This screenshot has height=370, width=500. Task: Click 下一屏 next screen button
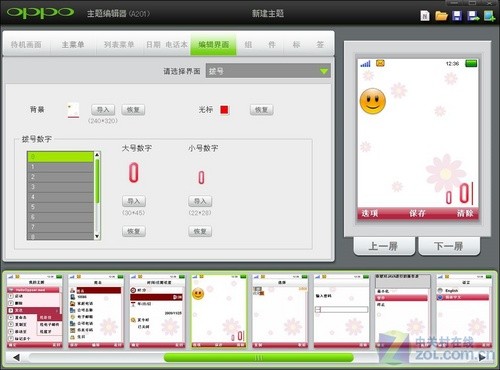(449, 246)
